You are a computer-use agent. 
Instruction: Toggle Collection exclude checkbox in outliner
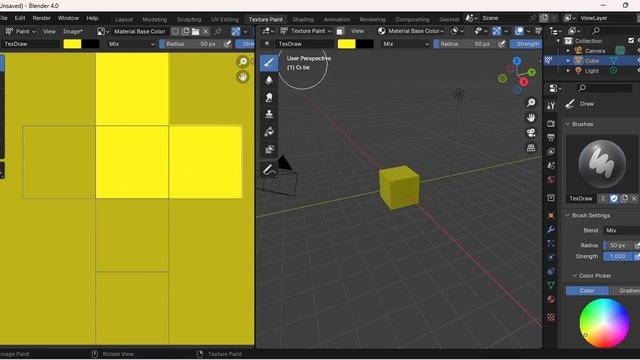(x=631, y=40)
